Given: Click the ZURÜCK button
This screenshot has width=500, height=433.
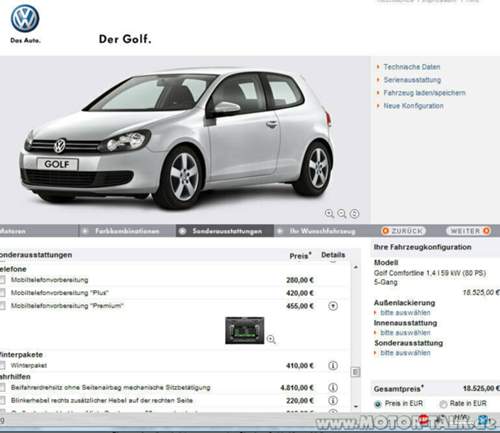Looking at the screenshot, I should 403,231.
